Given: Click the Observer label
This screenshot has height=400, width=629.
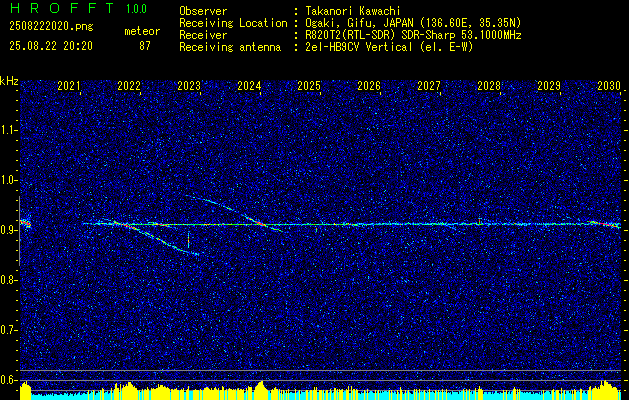Looking at the screenshot, I should 203,11.
